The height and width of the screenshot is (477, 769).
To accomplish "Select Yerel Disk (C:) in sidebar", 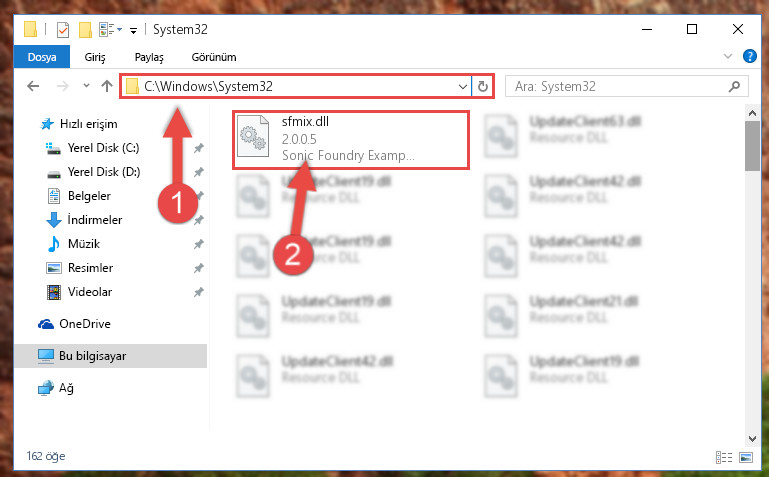I will (x=103, y=148).
